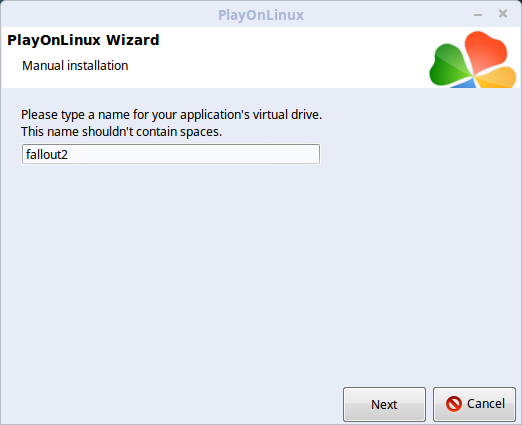
Task: Click the Next button
Action: click(x=384, y=404)
